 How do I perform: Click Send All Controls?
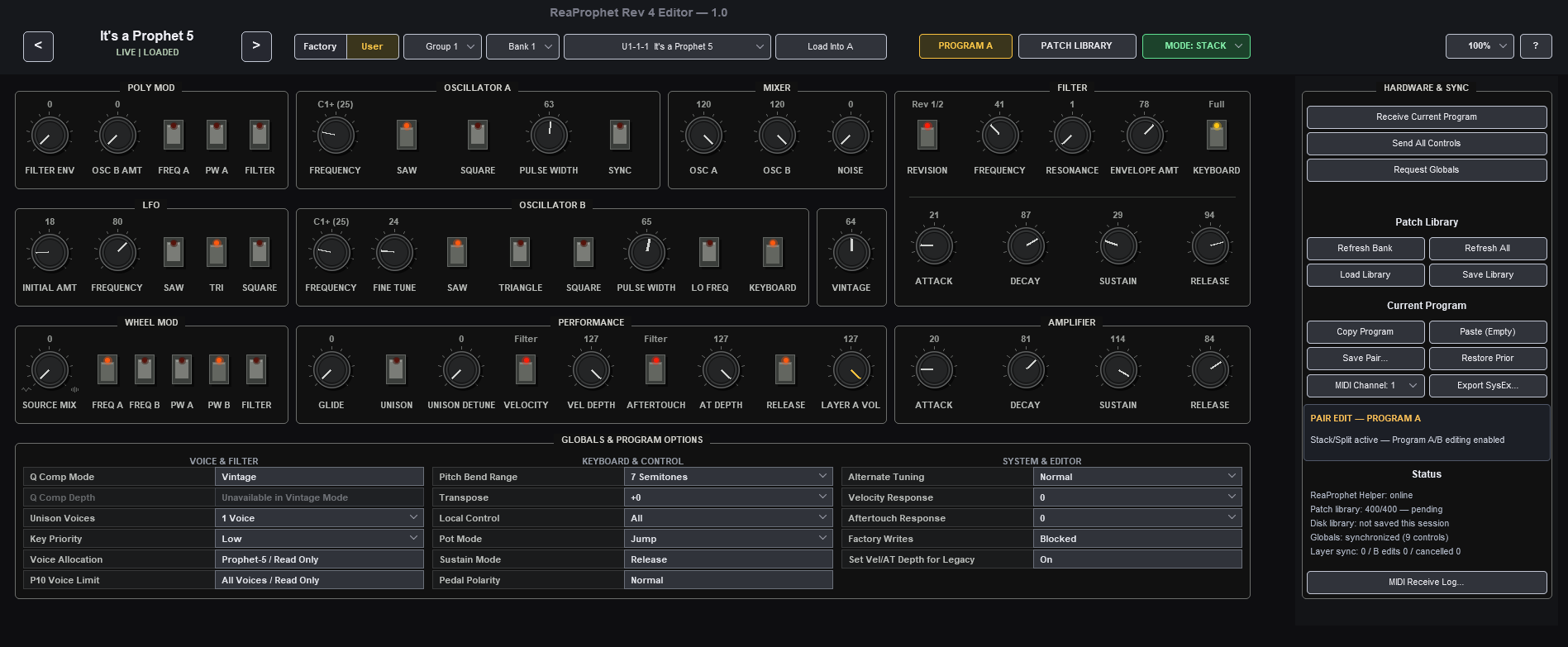pyautogui.click(x=1427, y=144)
